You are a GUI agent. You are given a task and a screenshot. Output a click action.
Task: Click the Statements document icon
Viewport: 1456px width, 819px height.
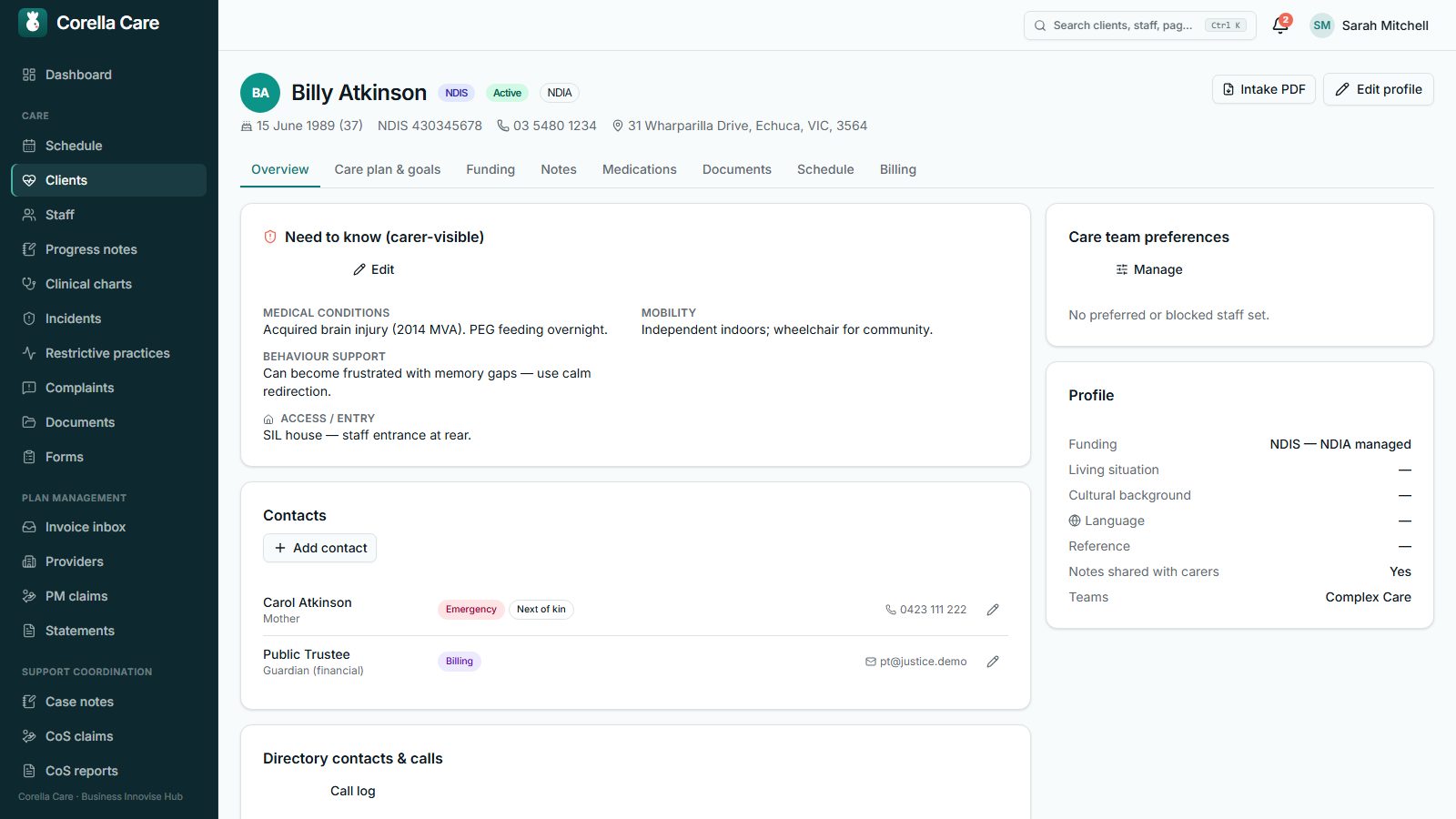click(x=29, y=631)
